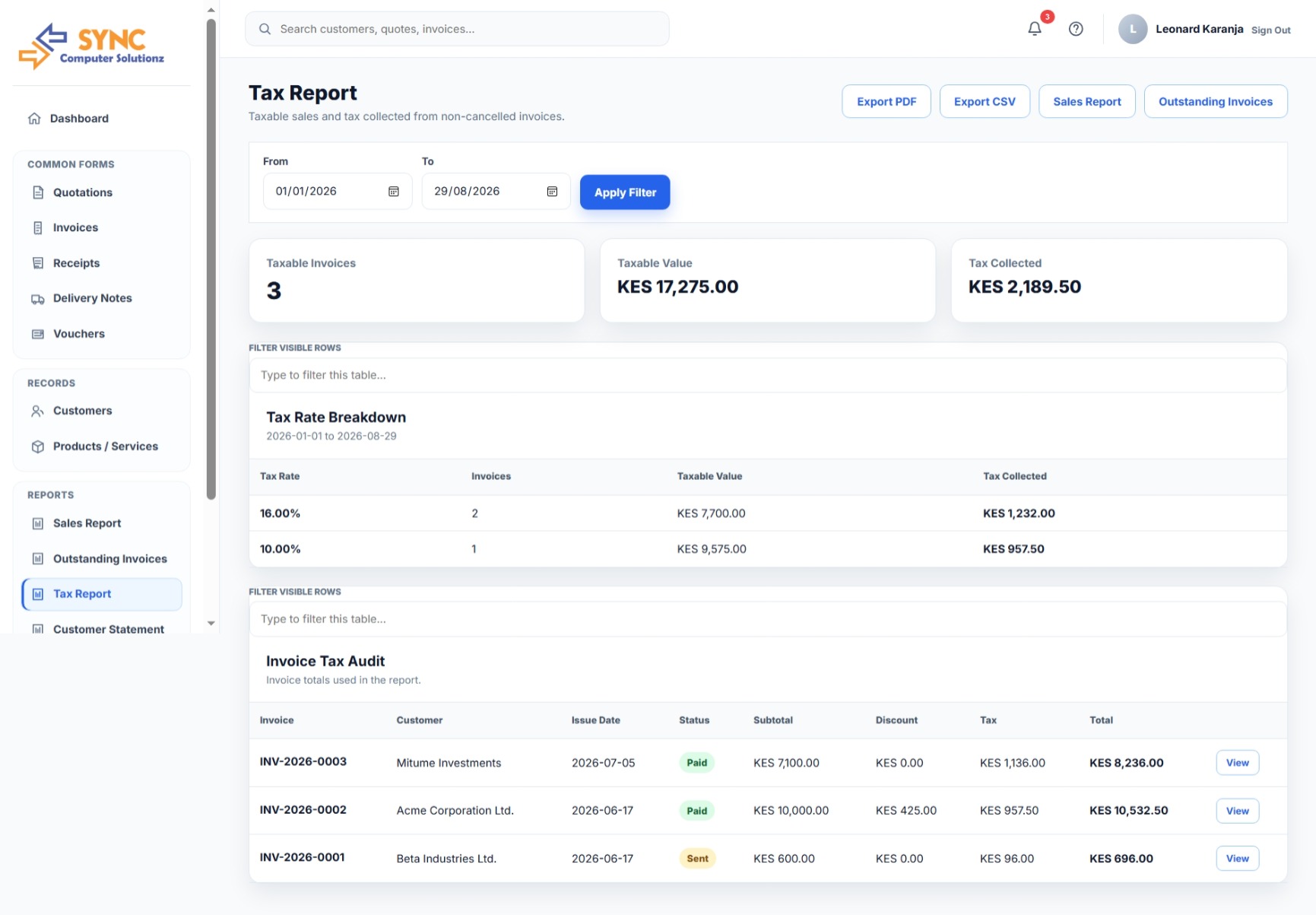This screenshot has height=915, width=1316.
Task: Click the Delivery Notes truck icon
Action: point(38,298)
